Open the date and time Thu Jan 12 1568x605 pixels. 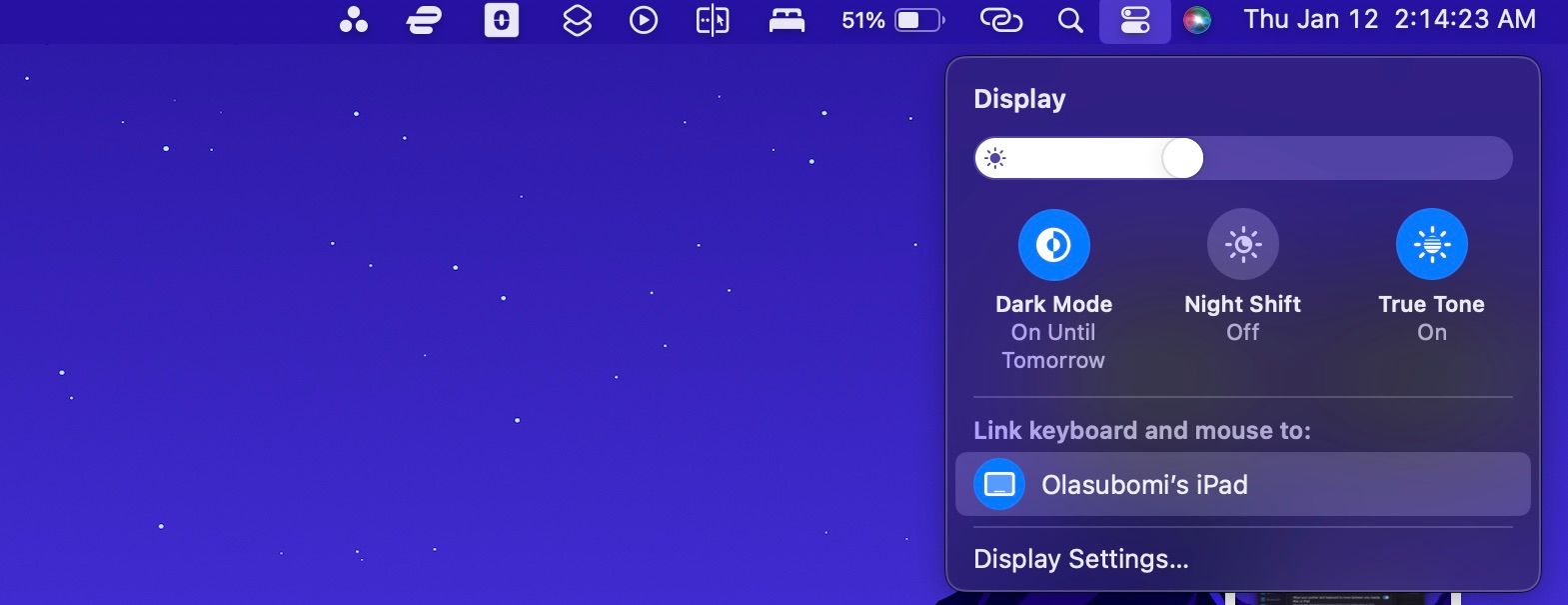click(x=1389, y=19)
